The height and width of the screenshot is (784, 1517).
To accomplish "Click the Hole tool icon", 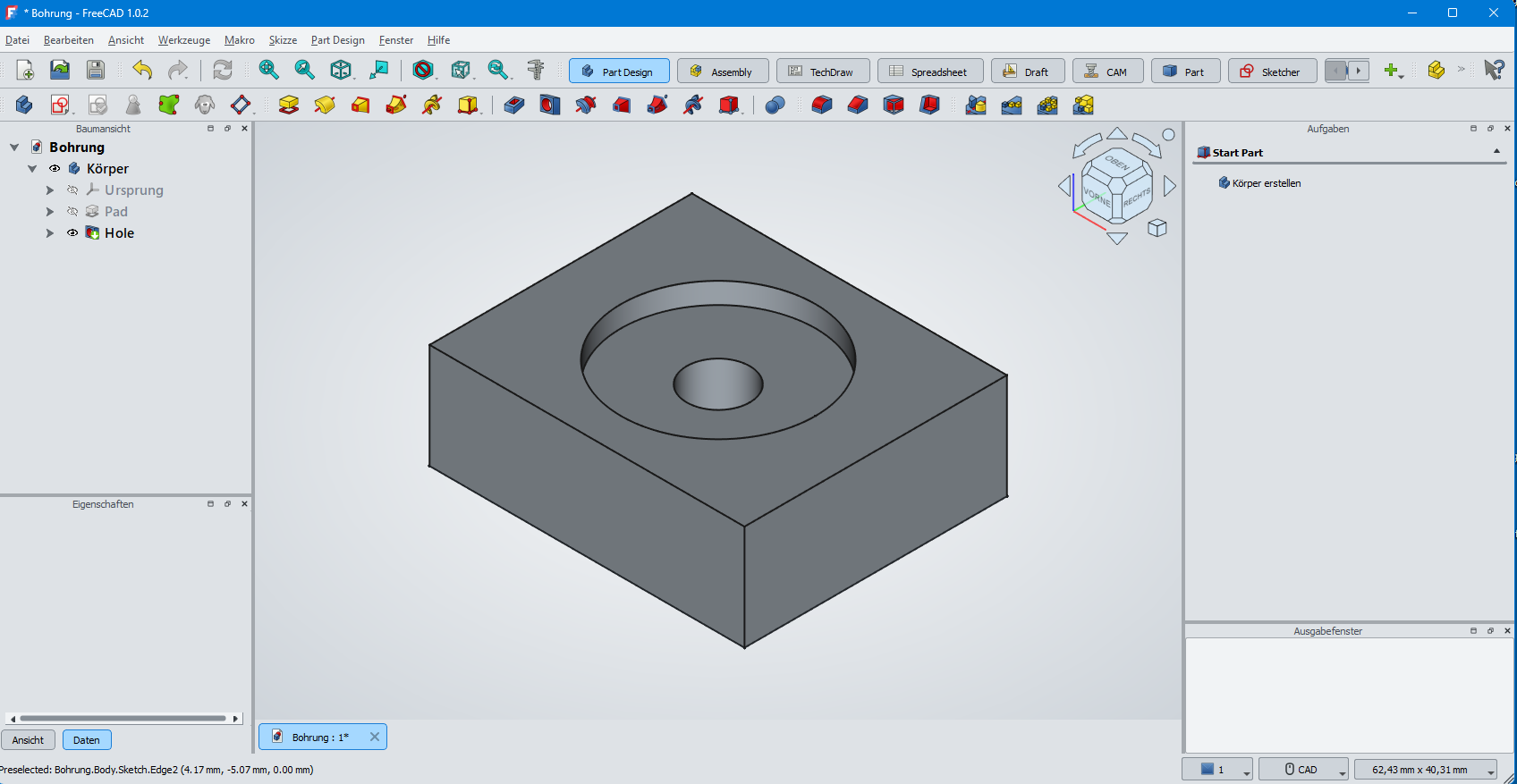I will [549, 105].
